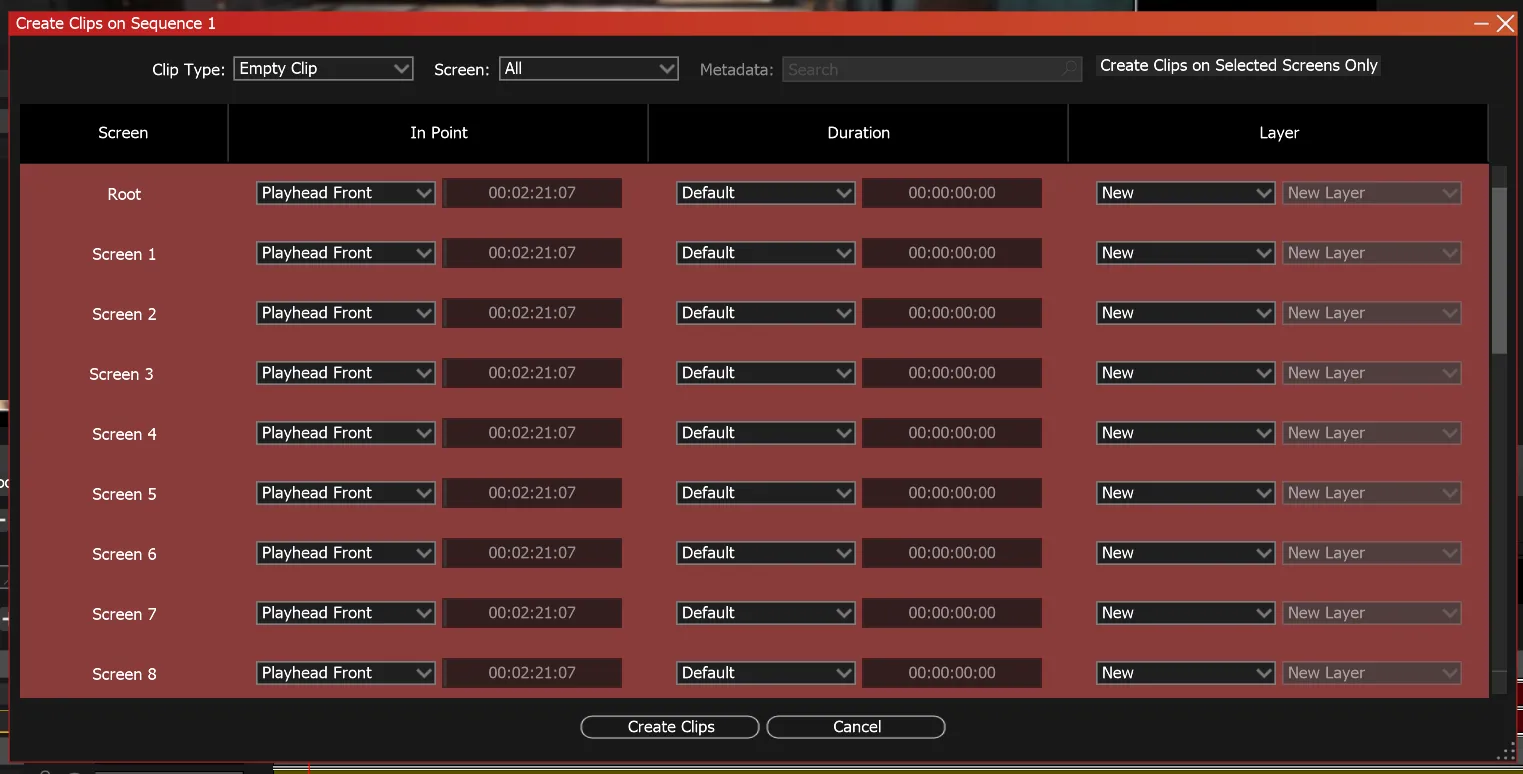The image size is (1523, 774).
Task: Open Screen 3 Layer mode dropdown
Action: (x=1186, y=373)
